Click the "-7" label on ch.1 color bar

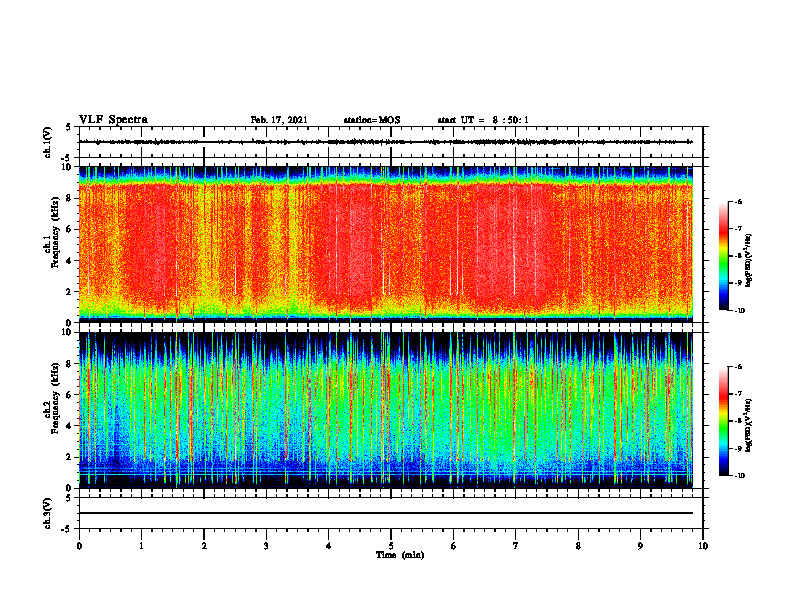pos(738,229)
